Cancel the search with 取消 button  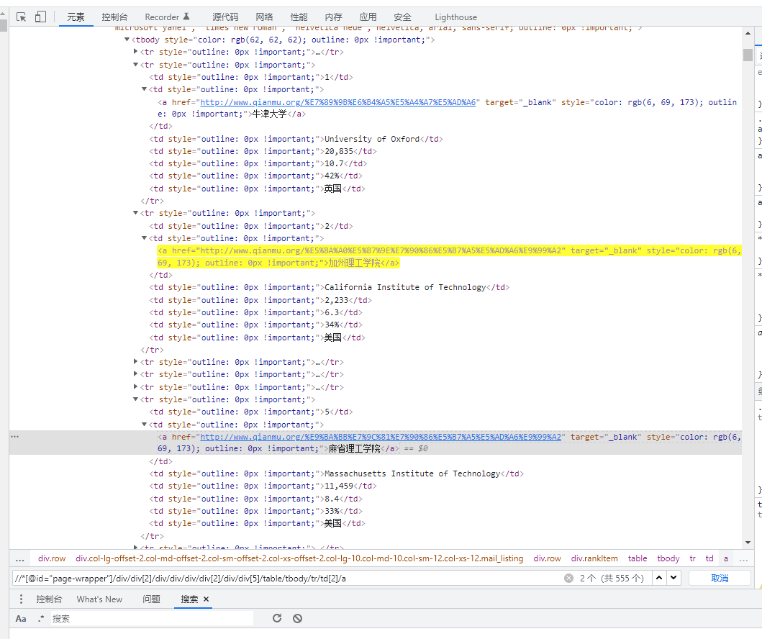tap(719, 578)
